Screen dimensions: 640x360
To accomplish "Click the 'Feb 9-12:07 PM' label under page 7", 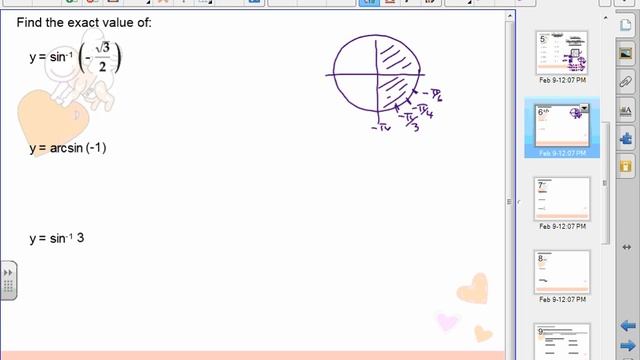I will point(562,226).
